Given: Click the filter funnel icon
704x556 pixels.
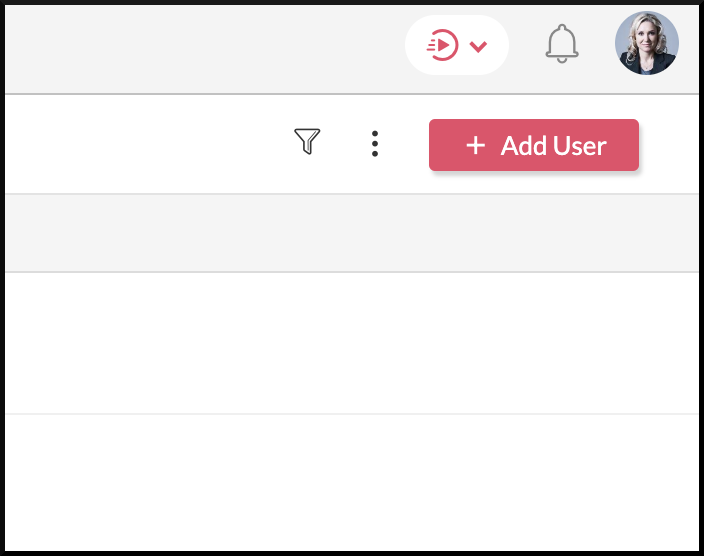Looking at the screenshot, I should 307,142.
